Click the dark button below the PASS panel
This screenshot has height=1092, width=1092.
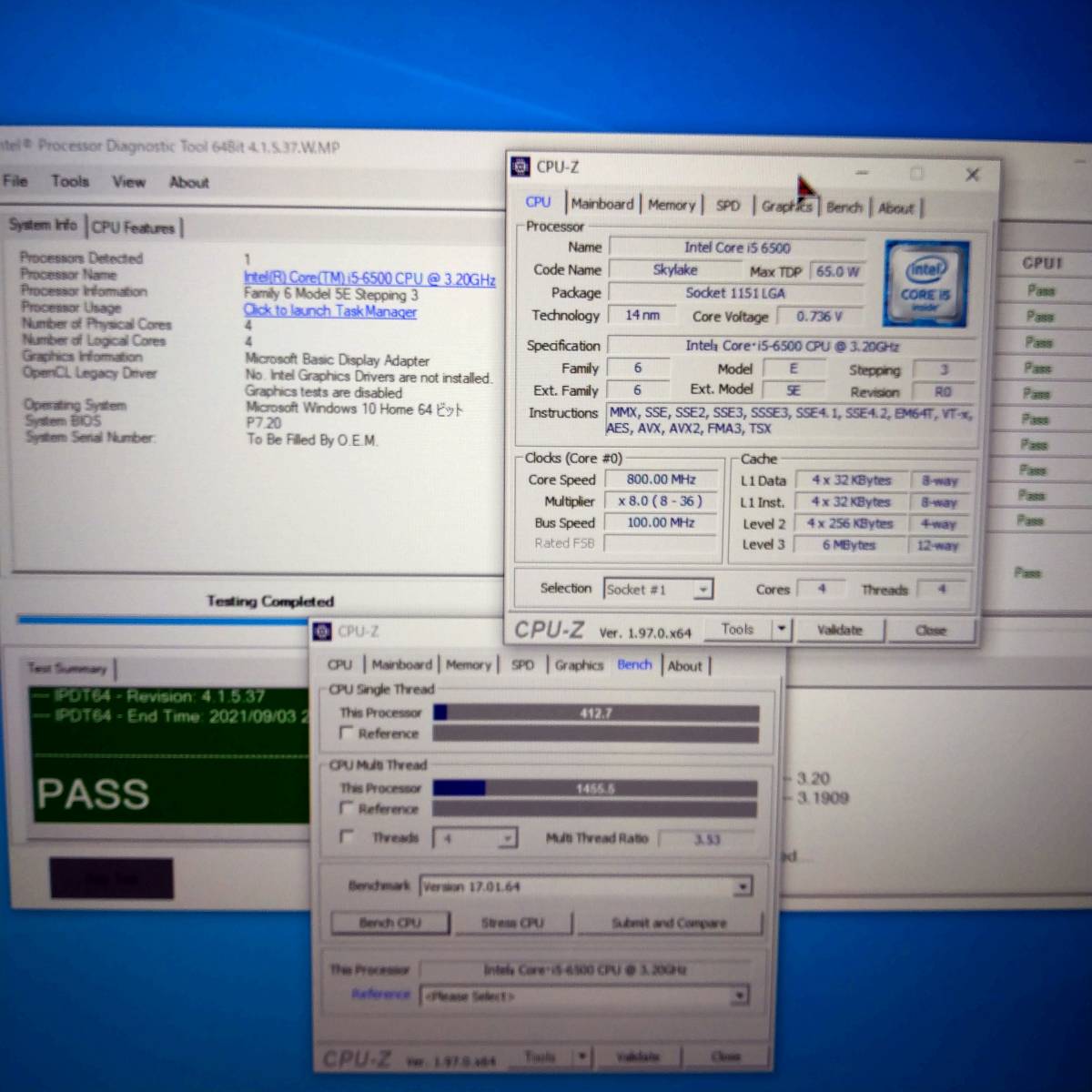click(111, 878)
